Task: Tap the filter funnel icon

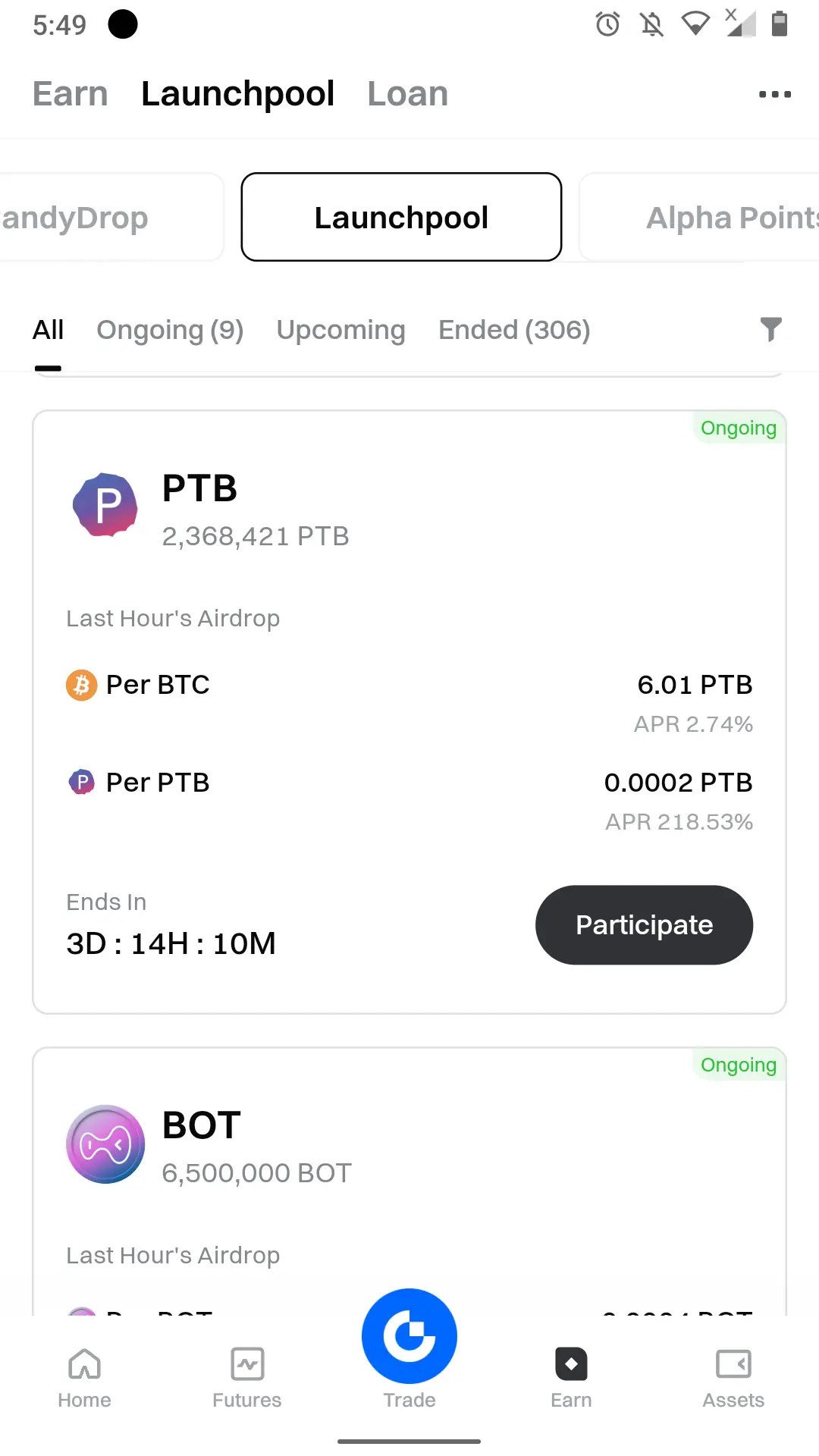Action: [x=770, y=329]
